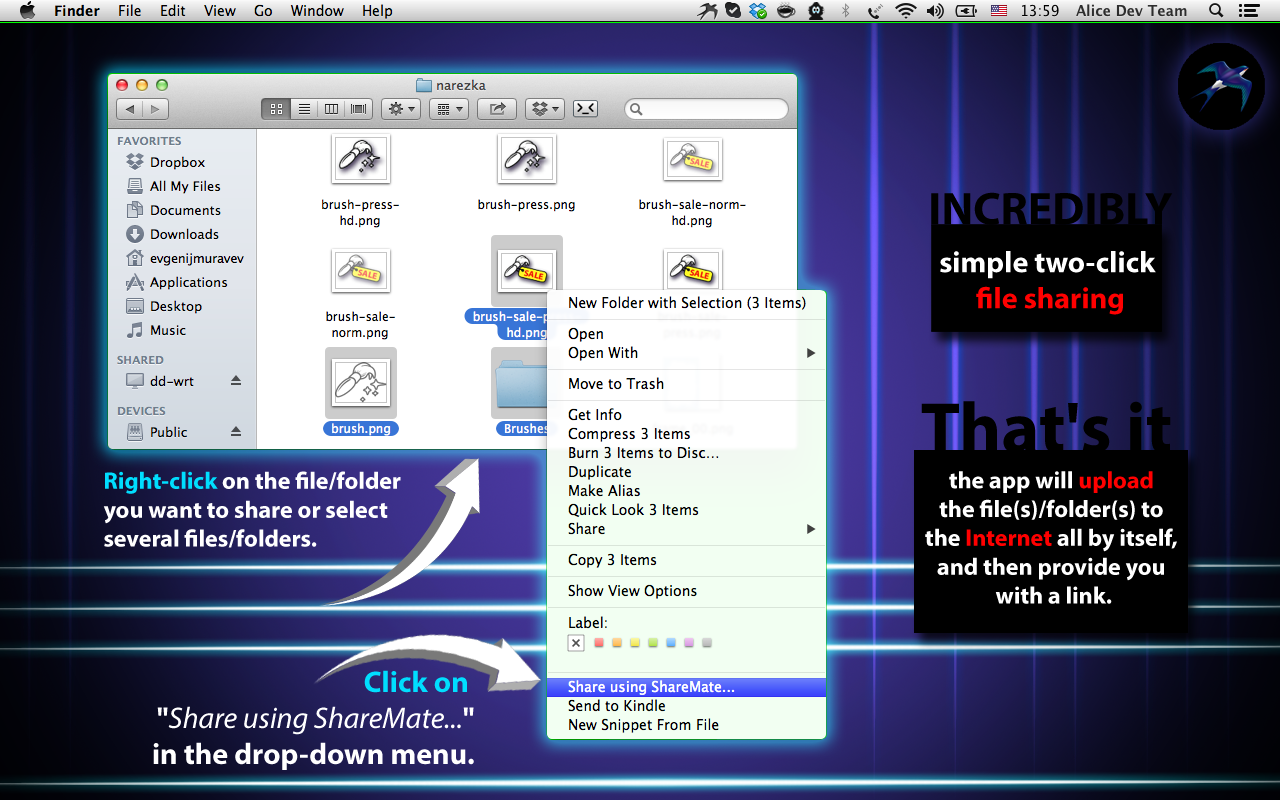Click the Share arrow button in Finder toolbar

[497, 109]
